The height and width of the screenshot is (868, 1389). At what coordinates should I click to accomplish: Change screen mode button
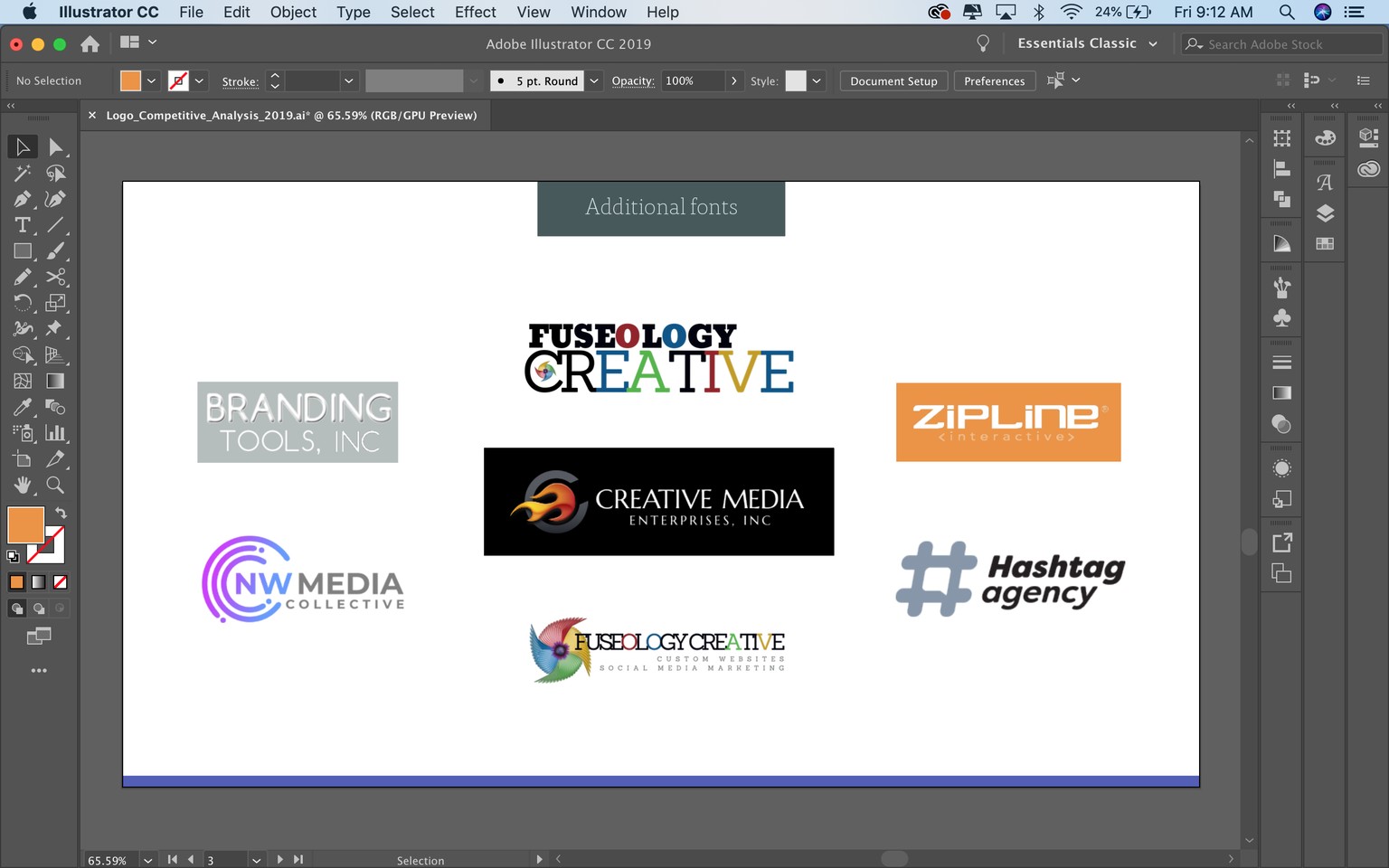click(x=39, y=637)
